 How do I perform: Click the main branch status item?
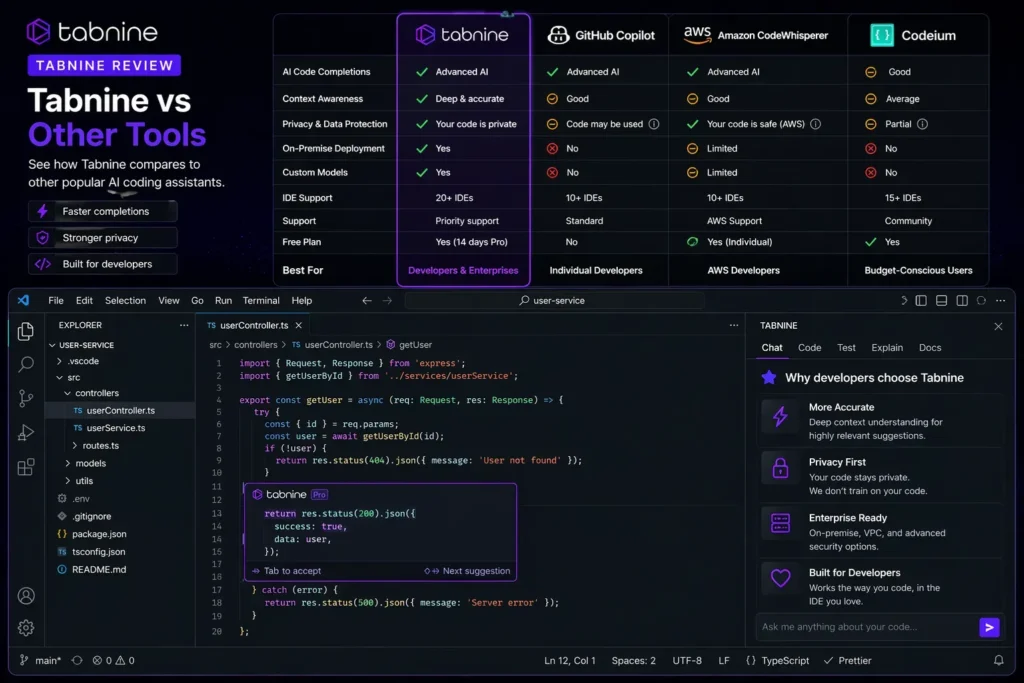(40, 660)
